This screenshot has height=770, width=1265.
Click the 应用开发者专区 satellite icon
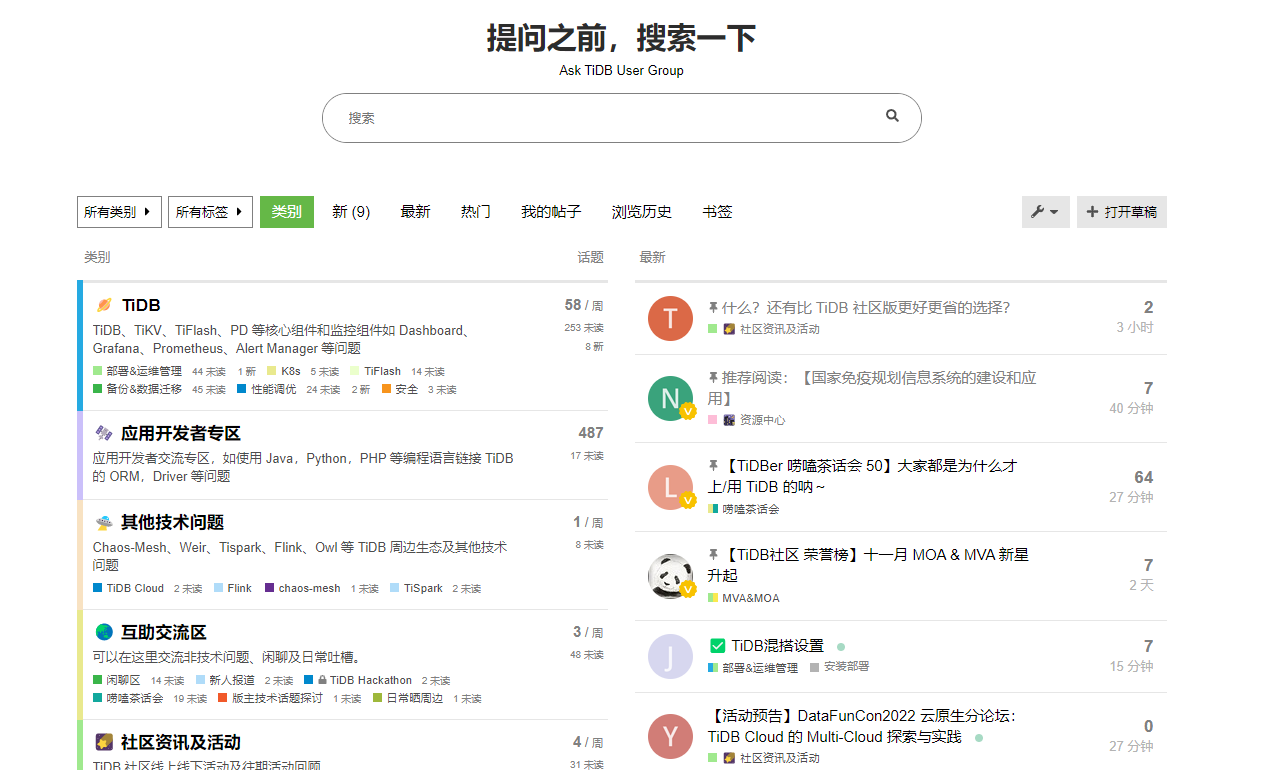coord(104,433)
